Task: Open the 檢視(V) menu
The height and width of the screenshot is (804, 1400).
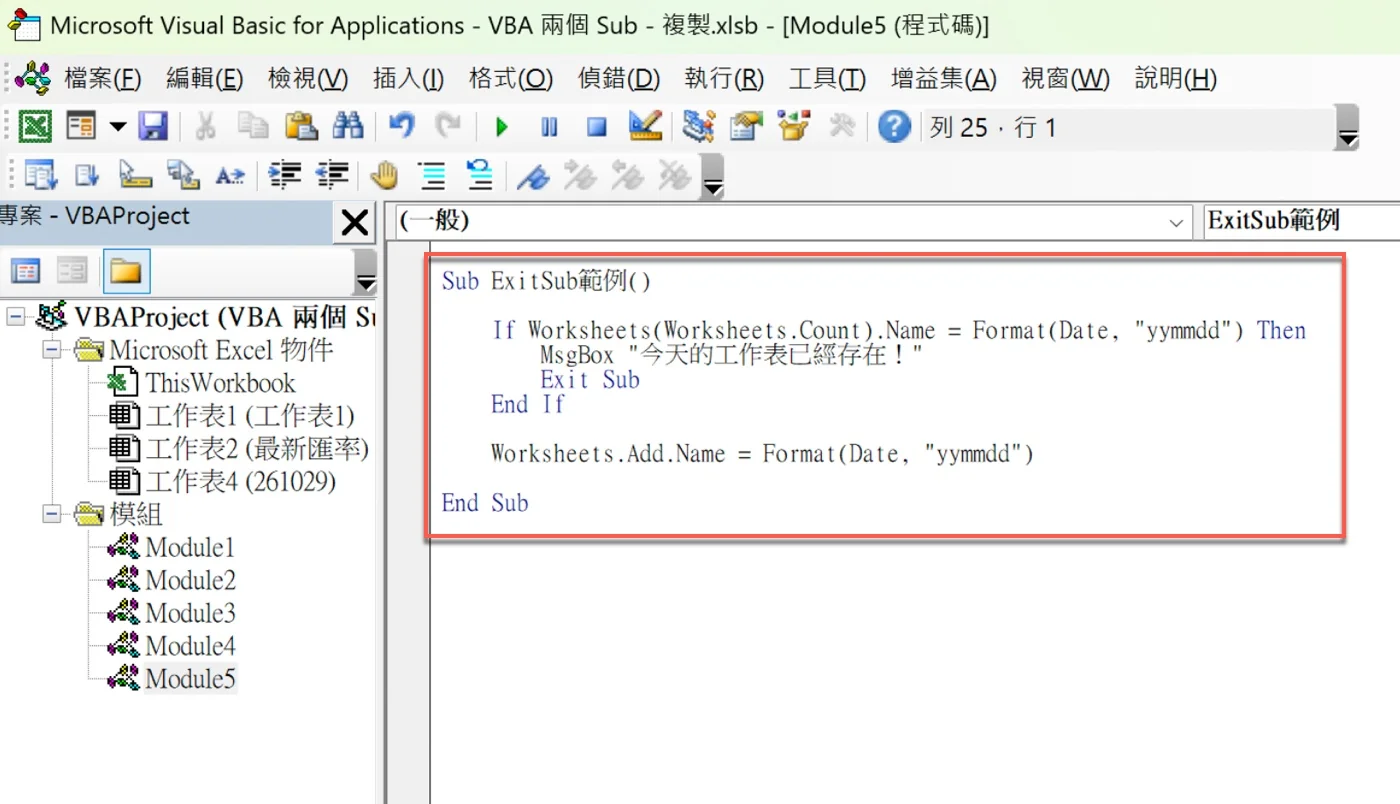Action: [308, 79]
